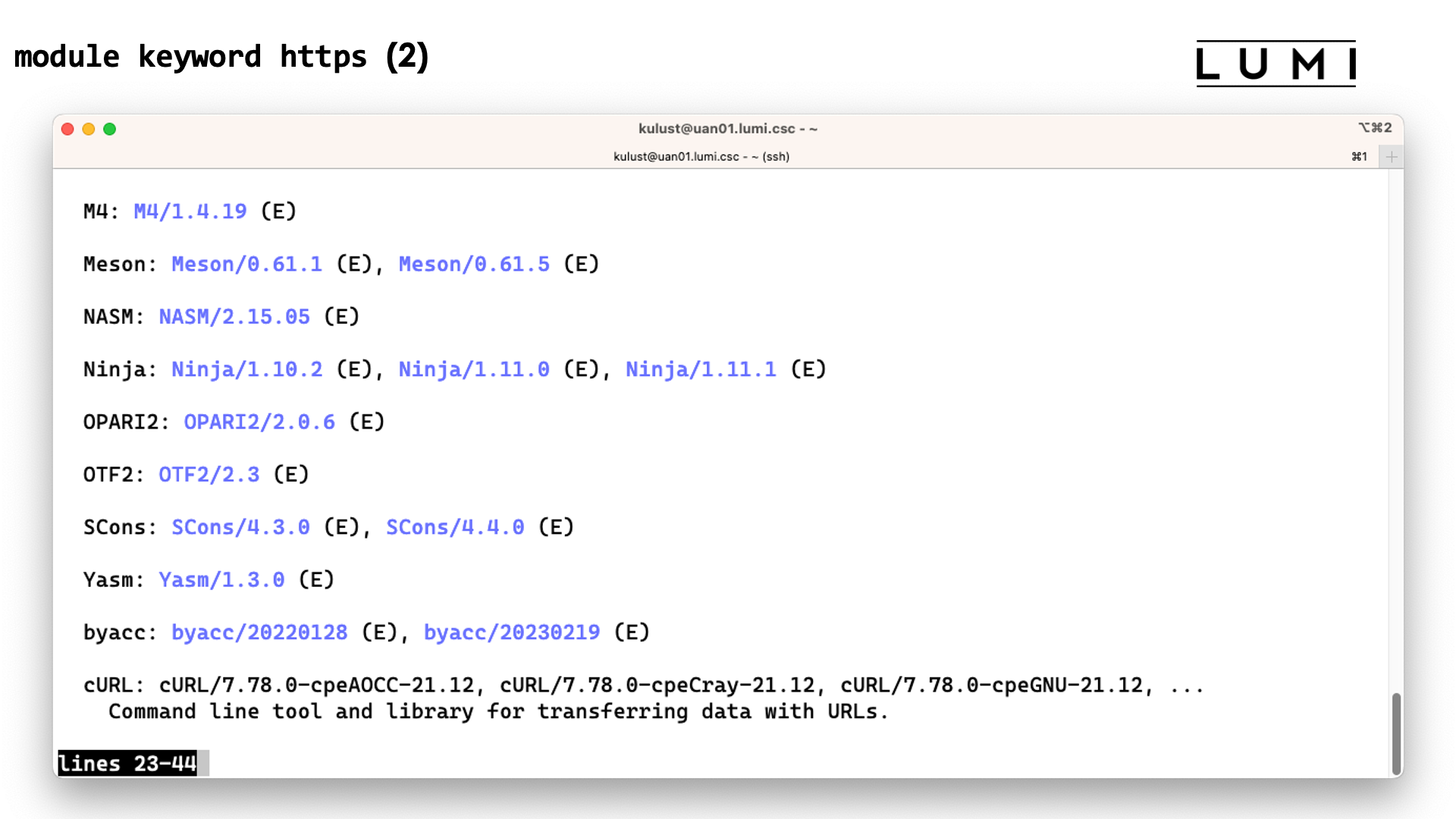
Task: Click the red close window button
Action: point(67,129)
